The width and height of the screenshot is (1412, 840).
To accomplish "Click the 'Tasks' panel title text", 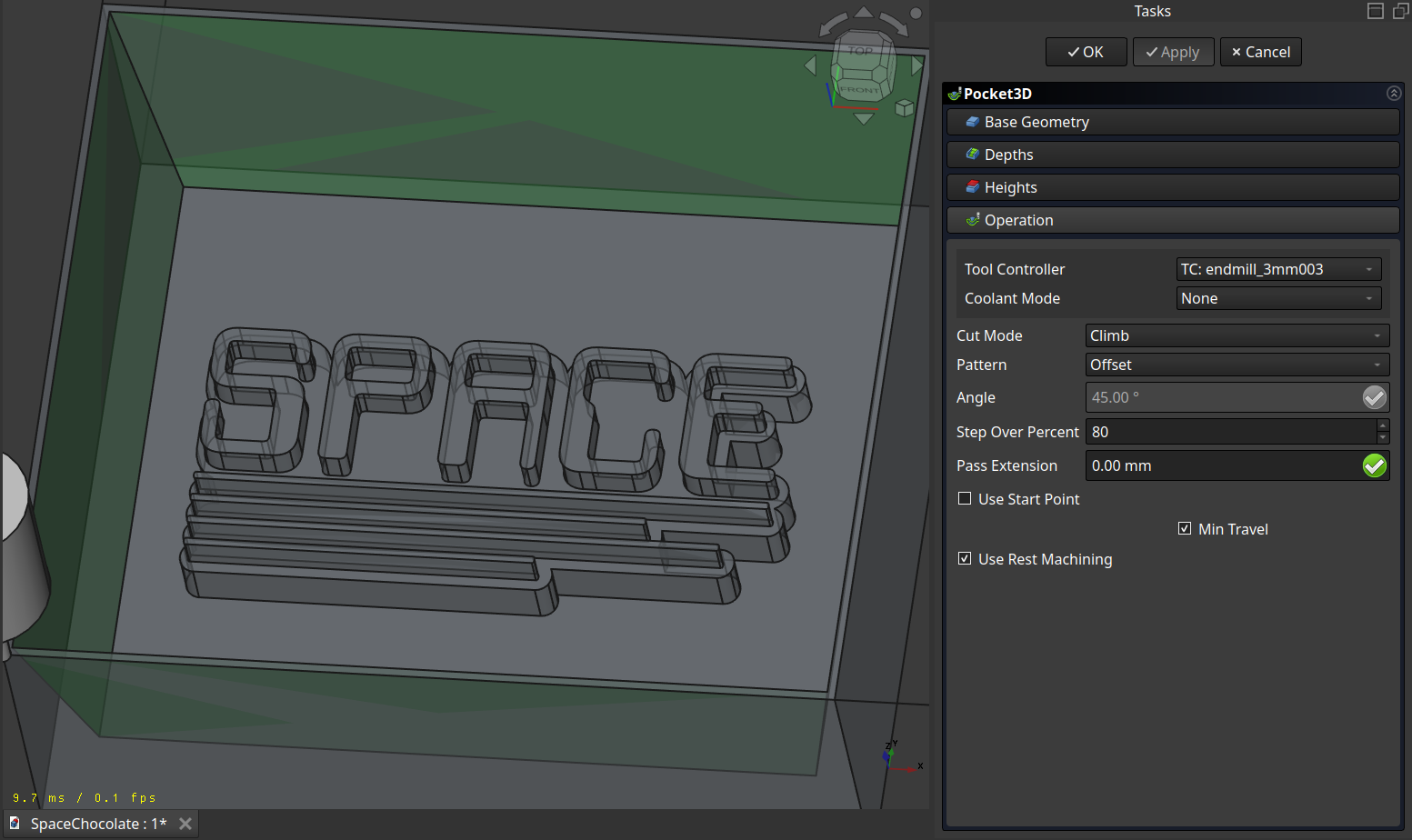I will [1152, 11].
